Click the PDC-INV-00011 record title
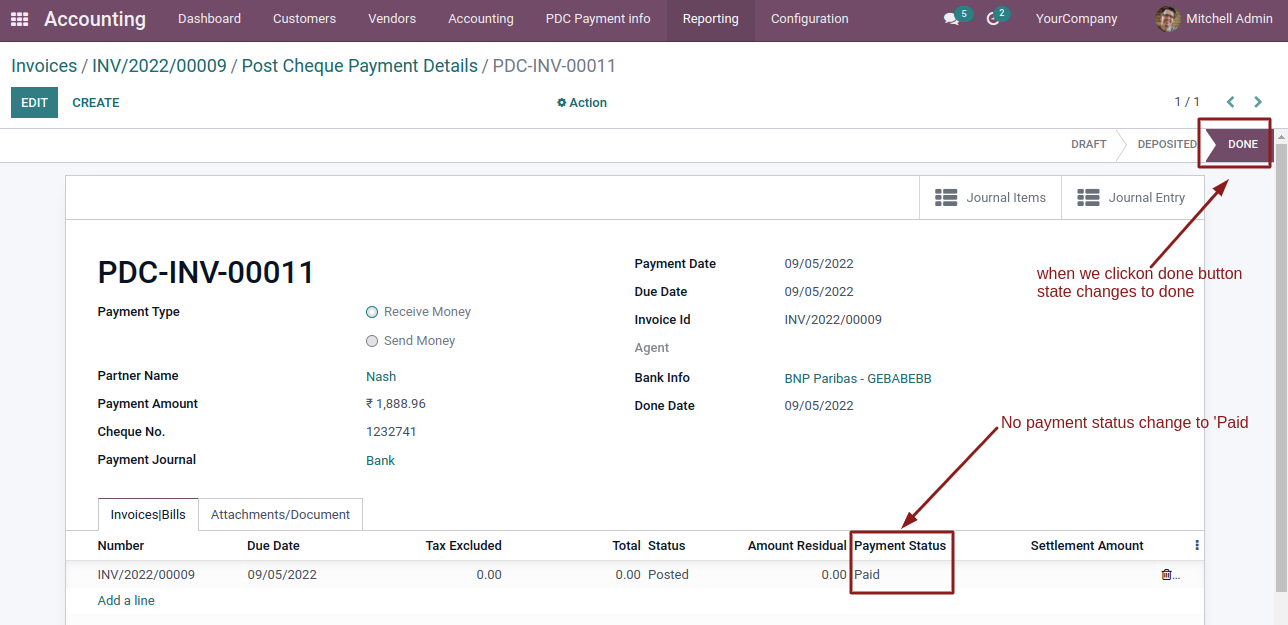The image size is (1288, 625). pos(206,272)
